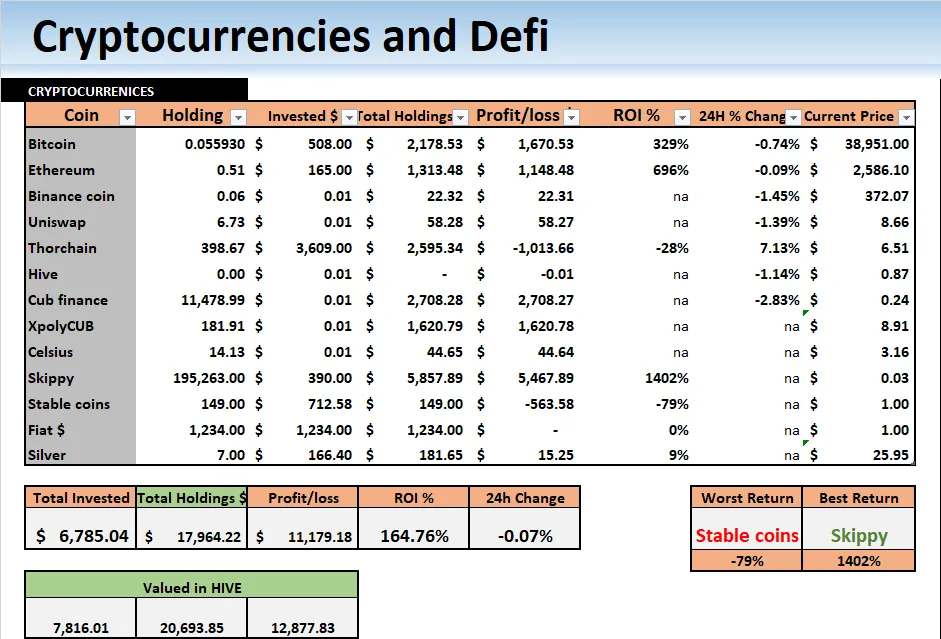The width and height of the screenshot is (941, 639).
Task: Click Bitcoin current price 38,951.00
Action: (877, 144)
